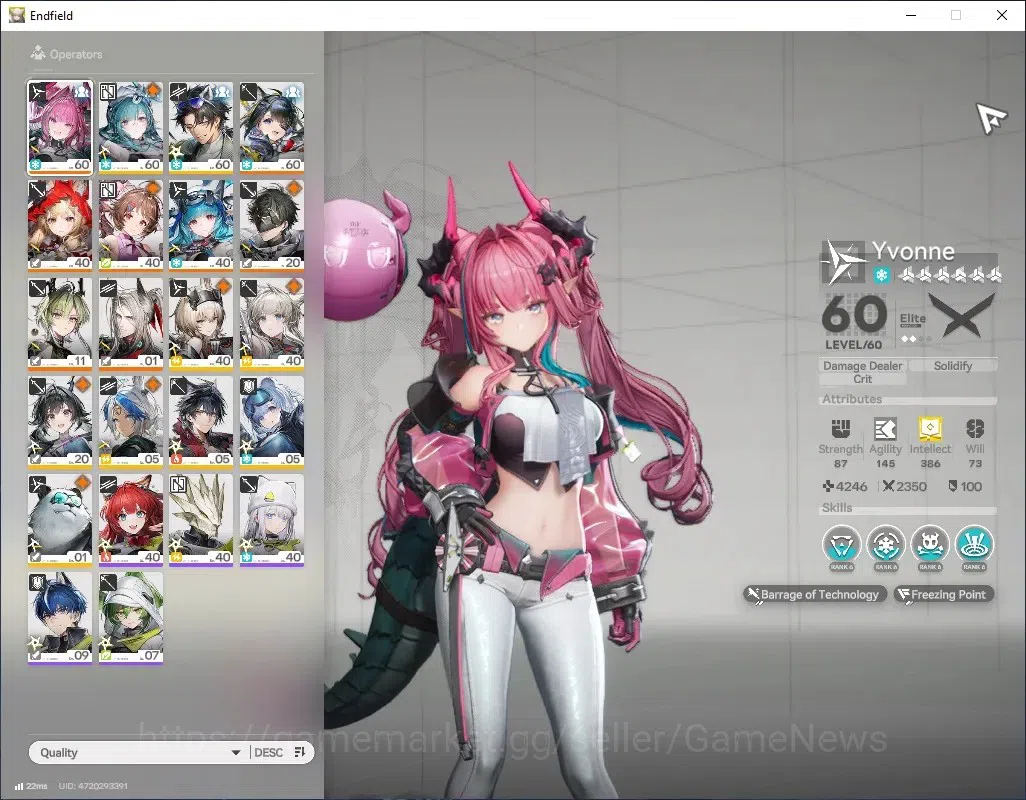The image size is (1026, 800).
Task: Select the red-hooded blonde operator card
Action: [x=60, y=226]
